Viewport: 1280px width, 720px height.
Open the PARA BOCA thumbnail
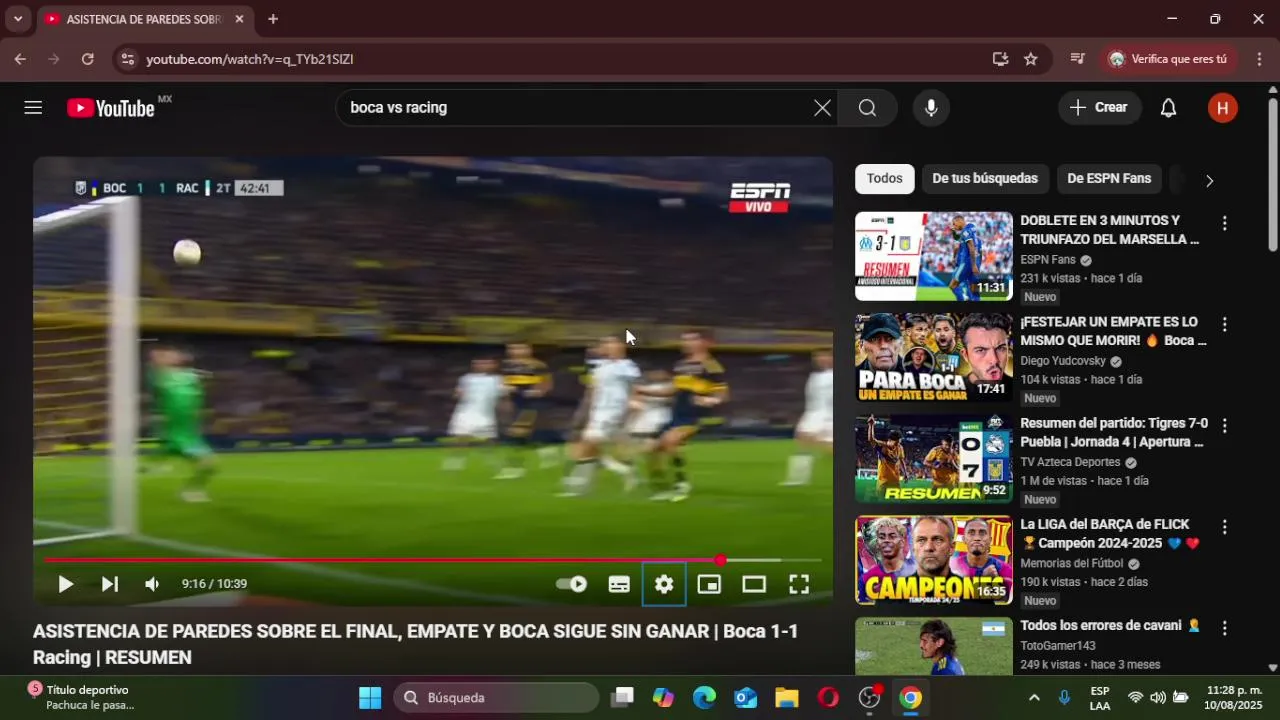pyautogui.click(x=934, y=358)
